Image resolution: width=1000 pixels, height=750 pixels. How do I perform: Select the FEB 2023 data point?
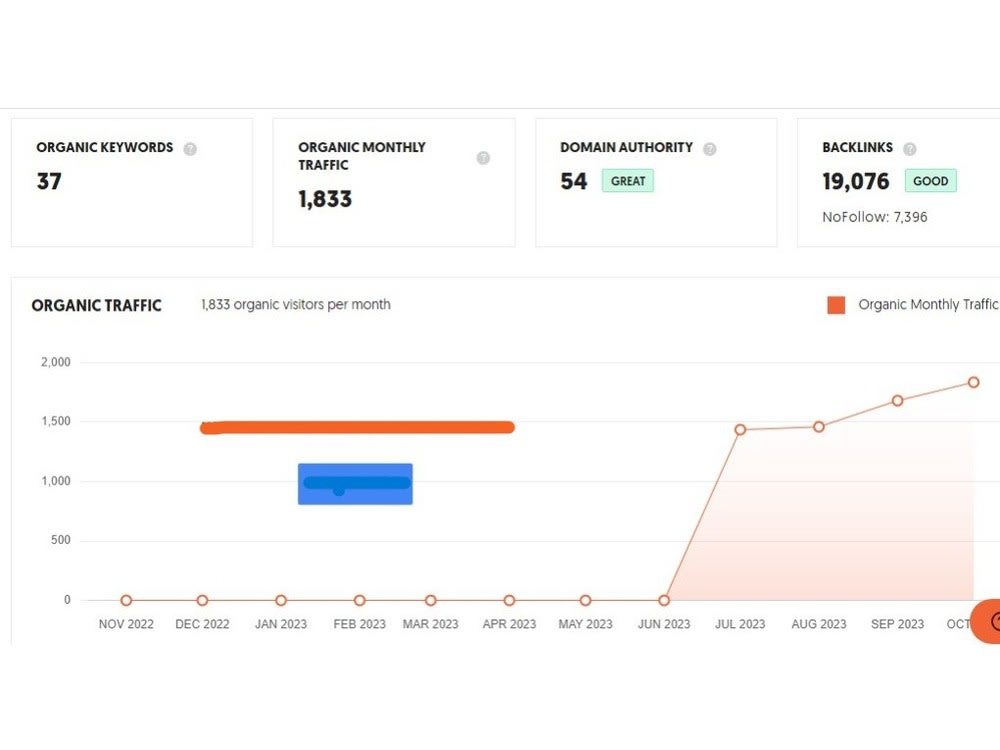(x=360, y=600)
